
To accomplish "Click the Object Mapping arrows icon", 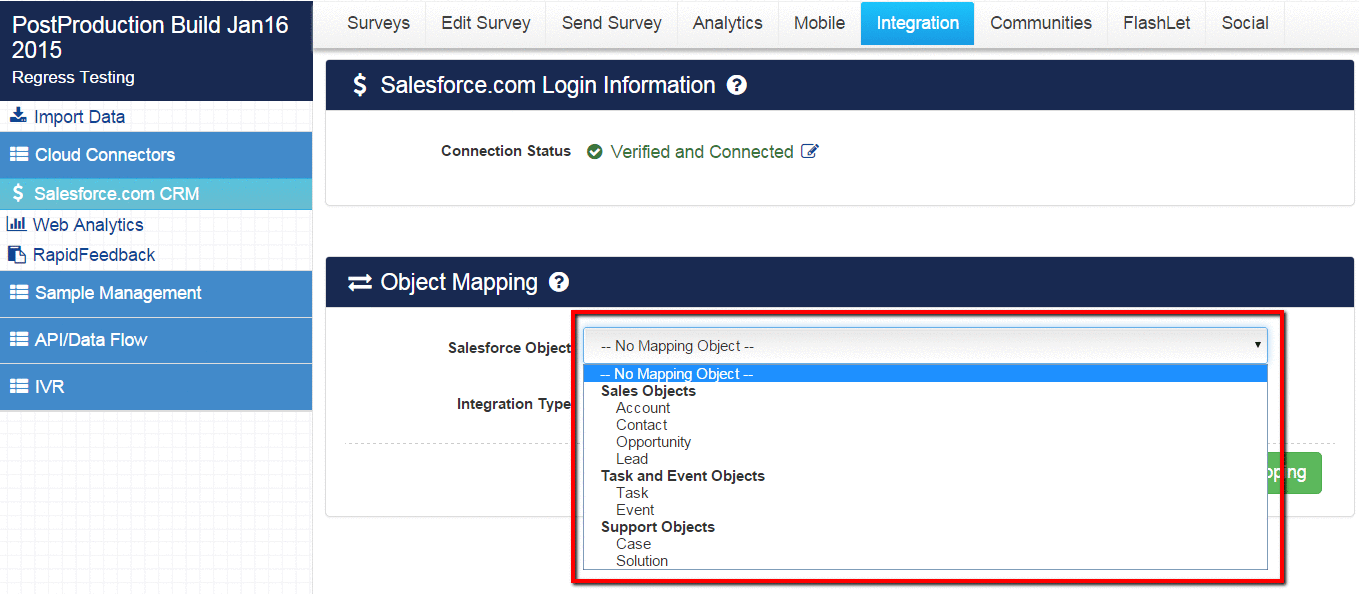I will (360, 282).
